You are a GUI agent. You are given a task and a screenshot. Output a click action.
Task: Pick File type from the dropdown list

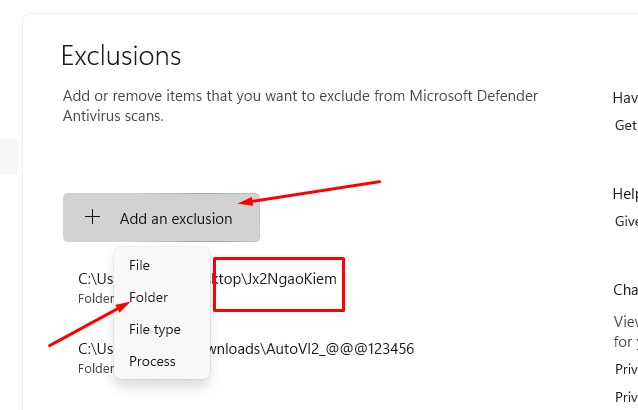(x=154, y=329)
